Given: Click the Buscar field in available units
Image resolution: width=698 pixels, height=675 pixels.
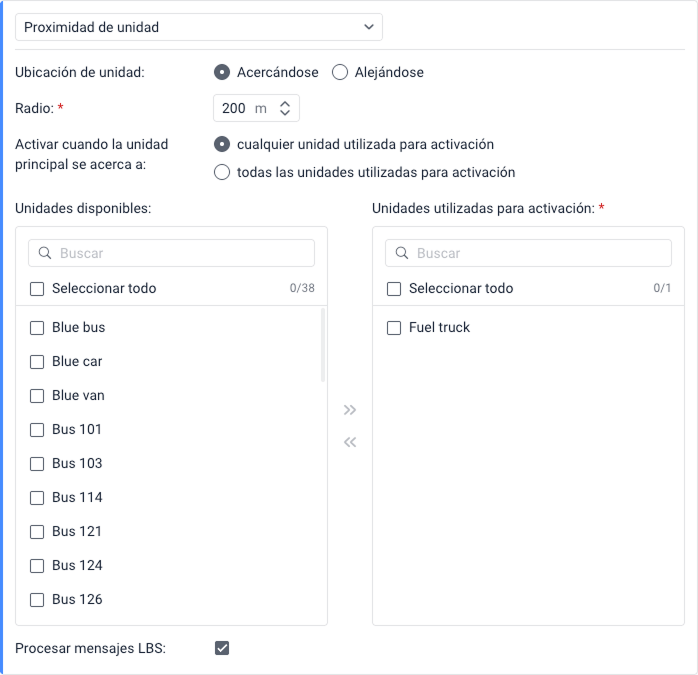Looking at the screenshot, I should pyautogui.click(x=180, y=254).
